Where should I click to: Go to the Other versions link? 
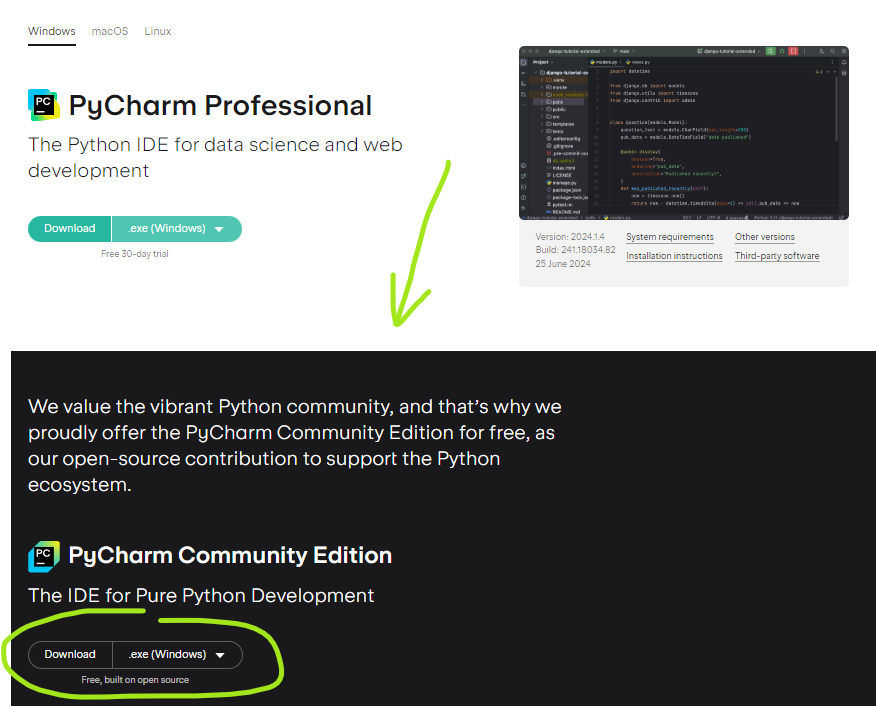pos(765,237)
